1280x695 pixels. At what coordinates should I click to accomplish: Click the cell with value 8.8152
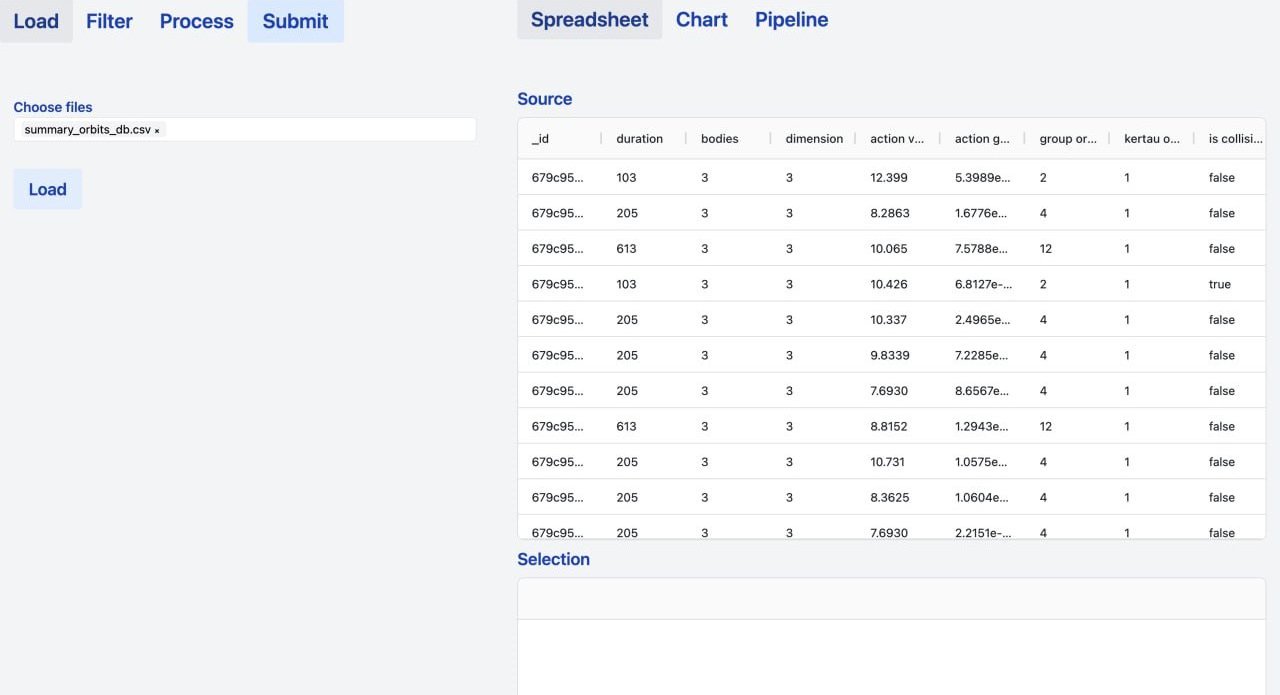pos(889,426)
